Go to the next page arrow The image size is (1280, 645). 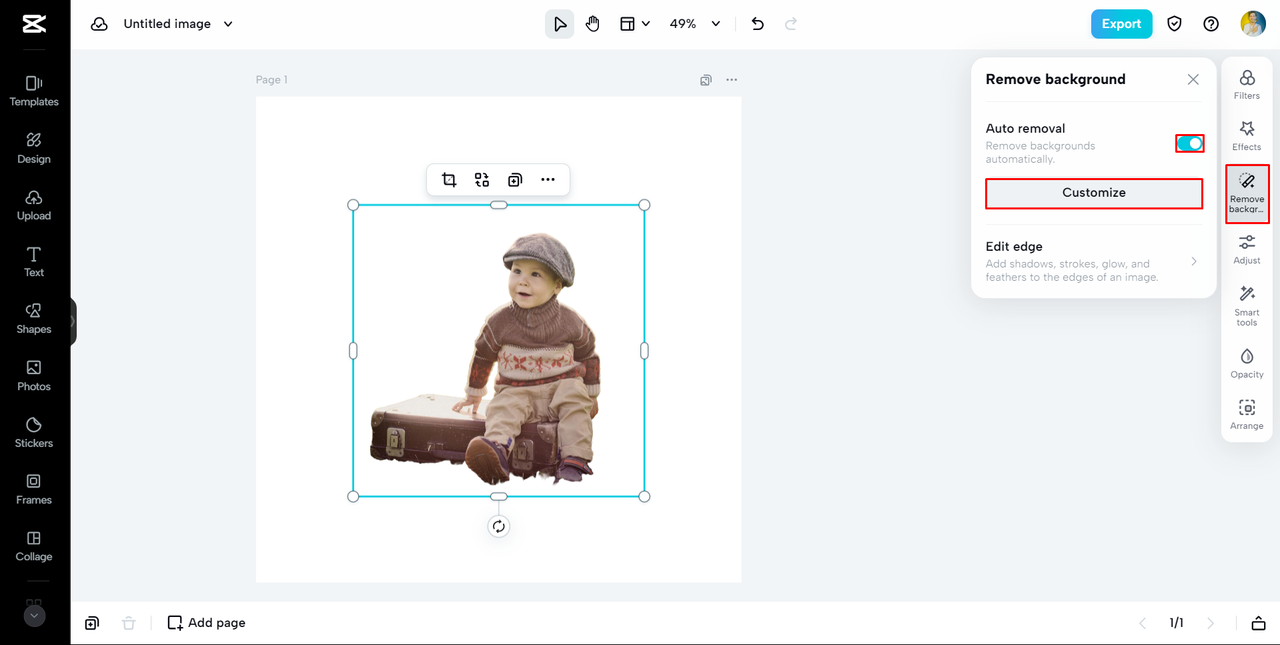(x=1211, y=623)
